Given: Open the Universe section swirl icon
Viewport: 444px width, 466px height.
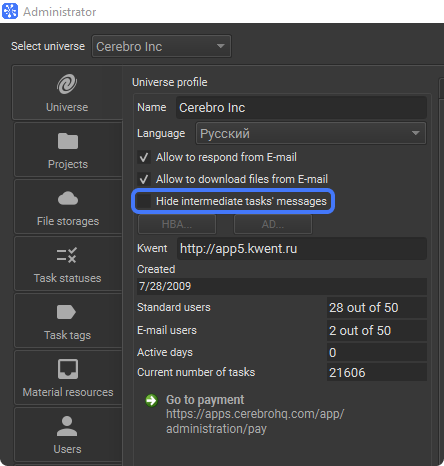Looking at the screenshot, I should [x=67, y=84].
